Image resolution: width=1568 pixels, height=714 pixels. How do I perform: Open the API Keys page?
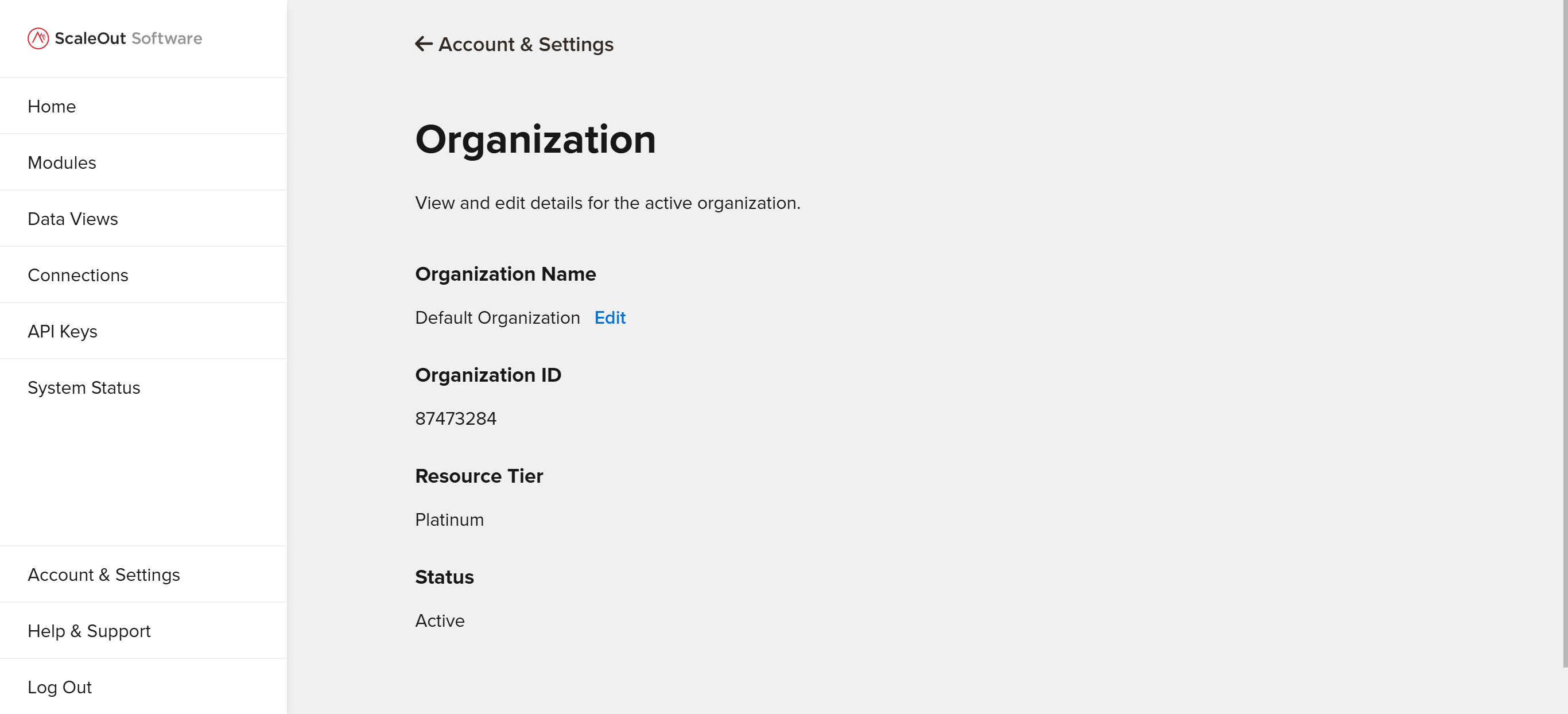(143, 331)
